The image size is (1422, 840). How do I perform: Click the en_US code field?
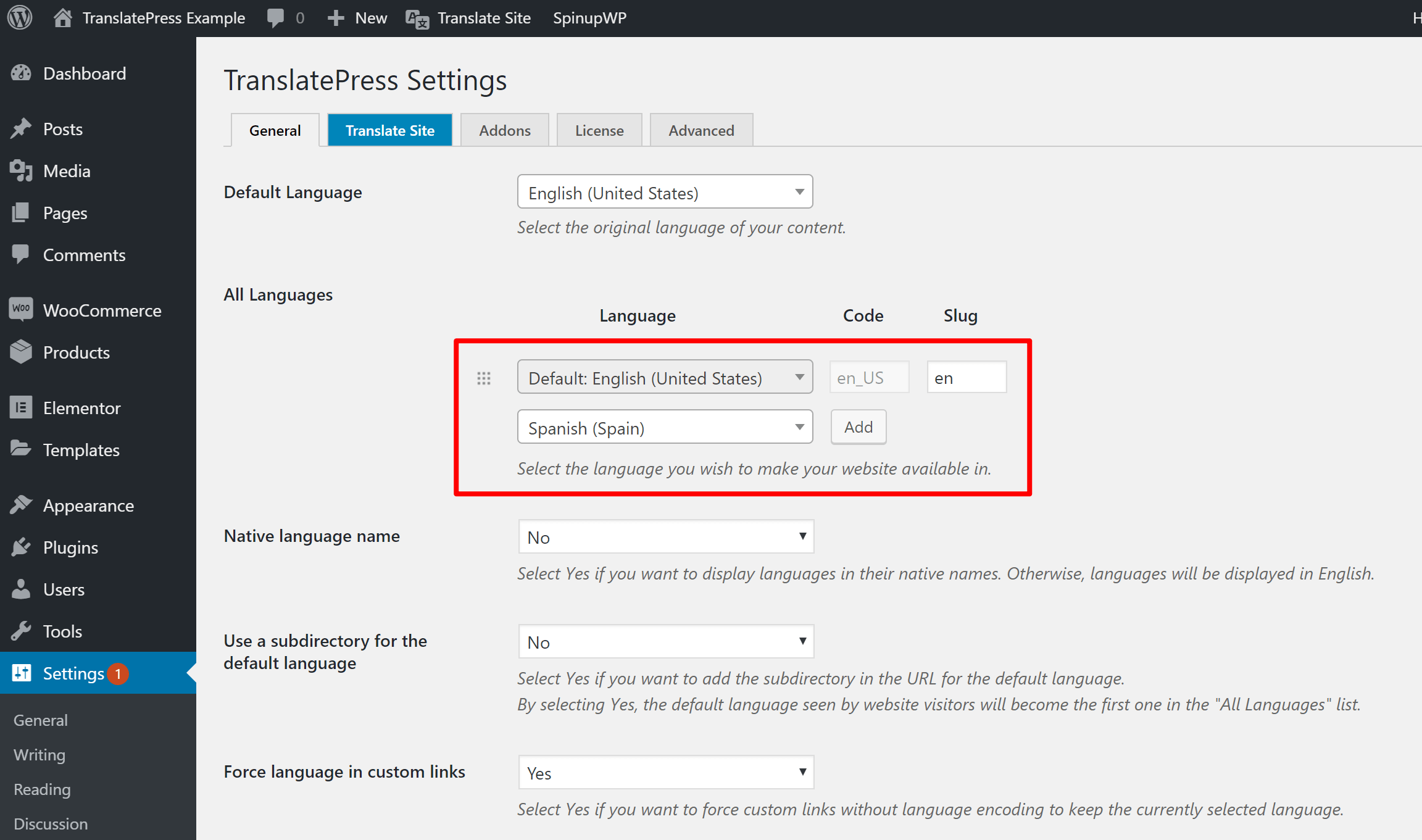click(870, 377)
